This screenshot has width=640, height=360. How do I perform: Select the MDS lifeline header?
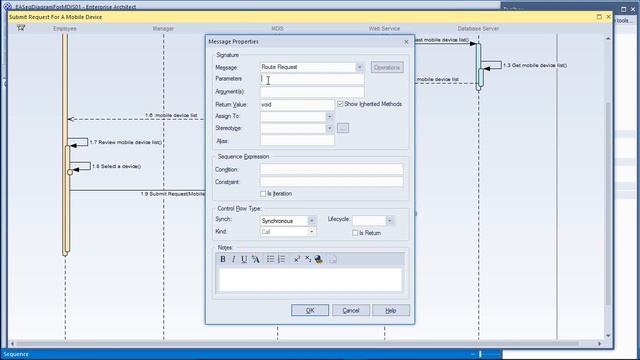coord(277,29)
